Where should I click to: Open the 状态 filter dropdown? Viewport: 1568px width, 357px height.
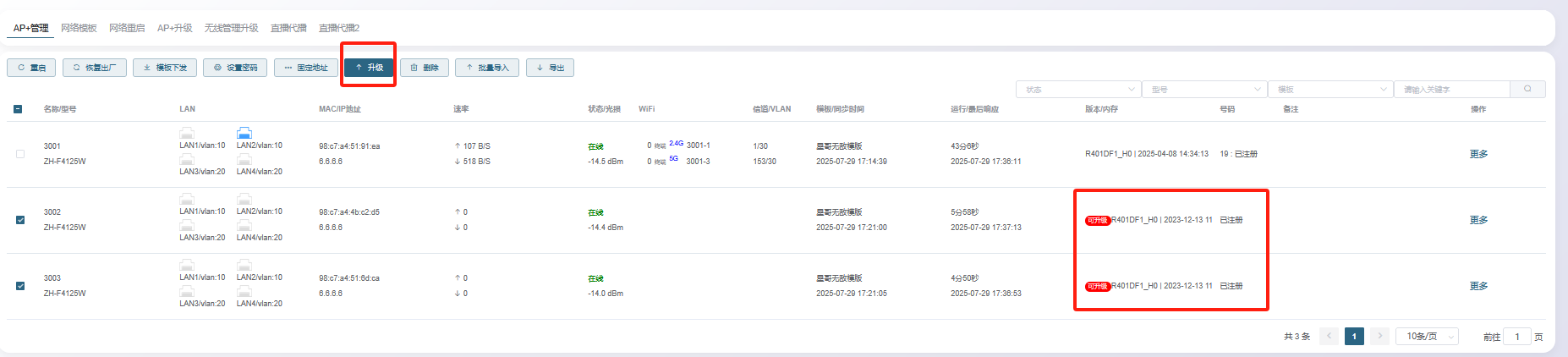(1078, 89)
